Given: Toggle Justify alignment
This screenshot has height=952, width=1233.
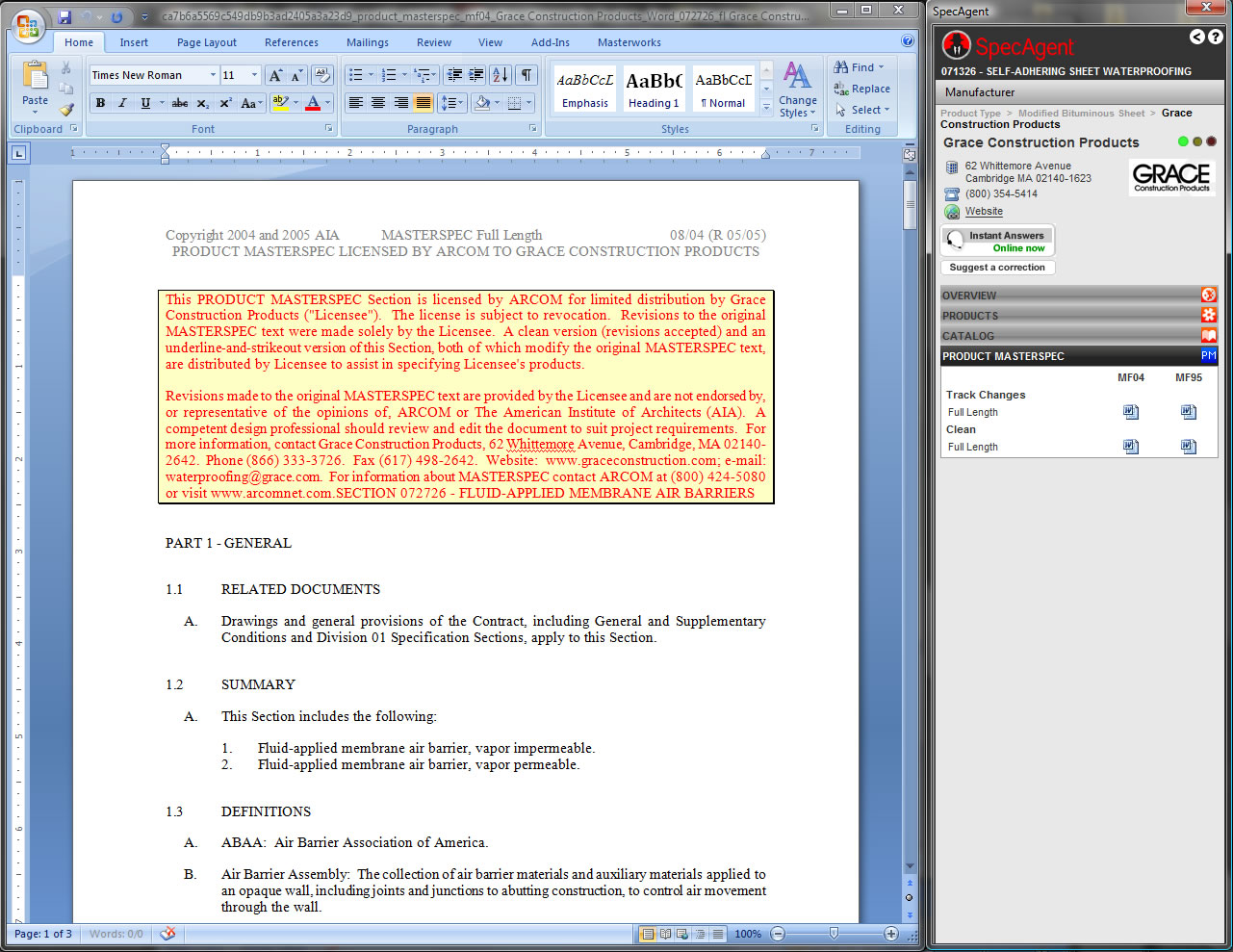Looking at the screenshot, I should 423,103.
